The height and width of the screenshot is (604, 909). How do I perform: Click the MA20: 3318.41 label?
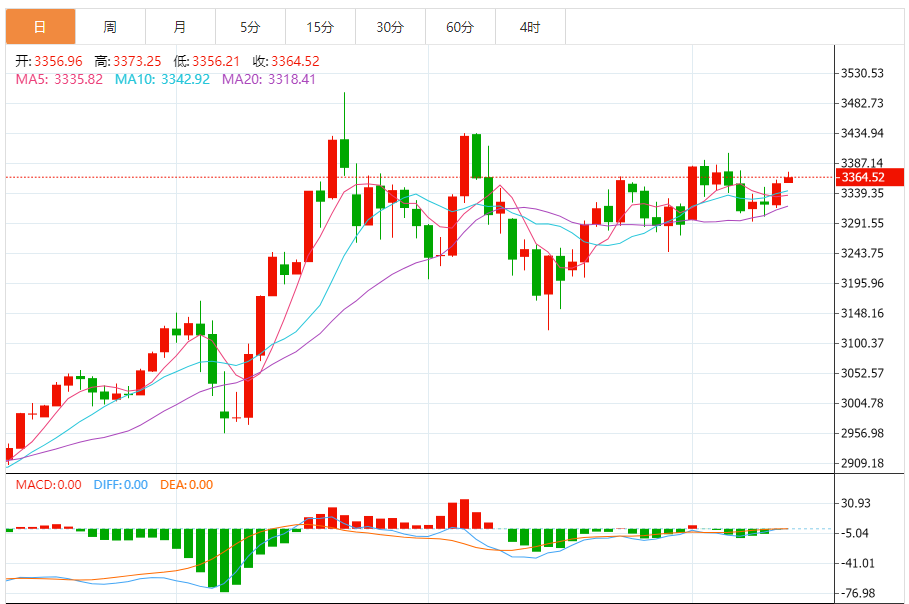[x=269, y=79]
